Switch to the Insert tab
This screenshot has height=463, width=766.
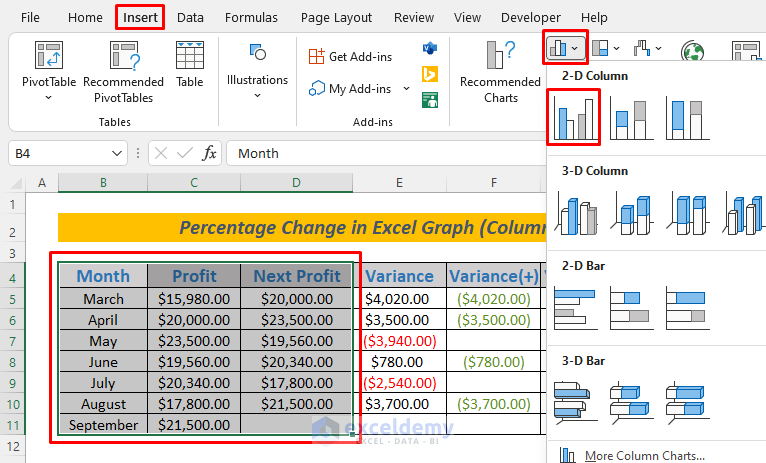(140, 18)
